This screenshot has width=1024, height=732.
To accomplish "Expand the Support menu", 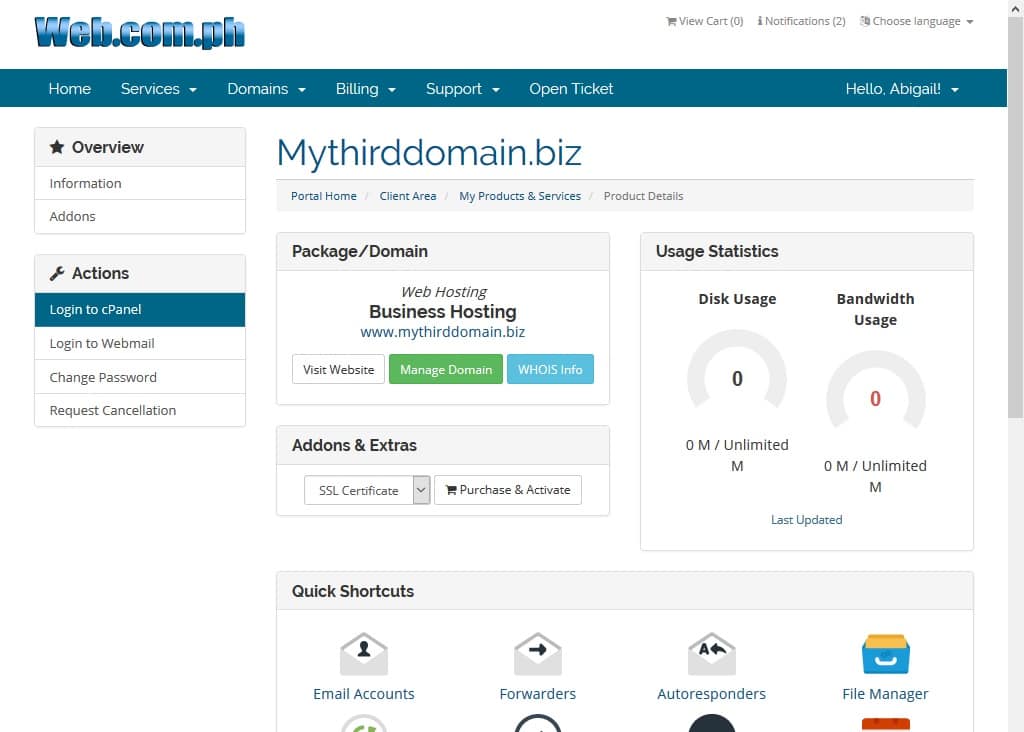I will pyautogui.click(x=463, y=89).
